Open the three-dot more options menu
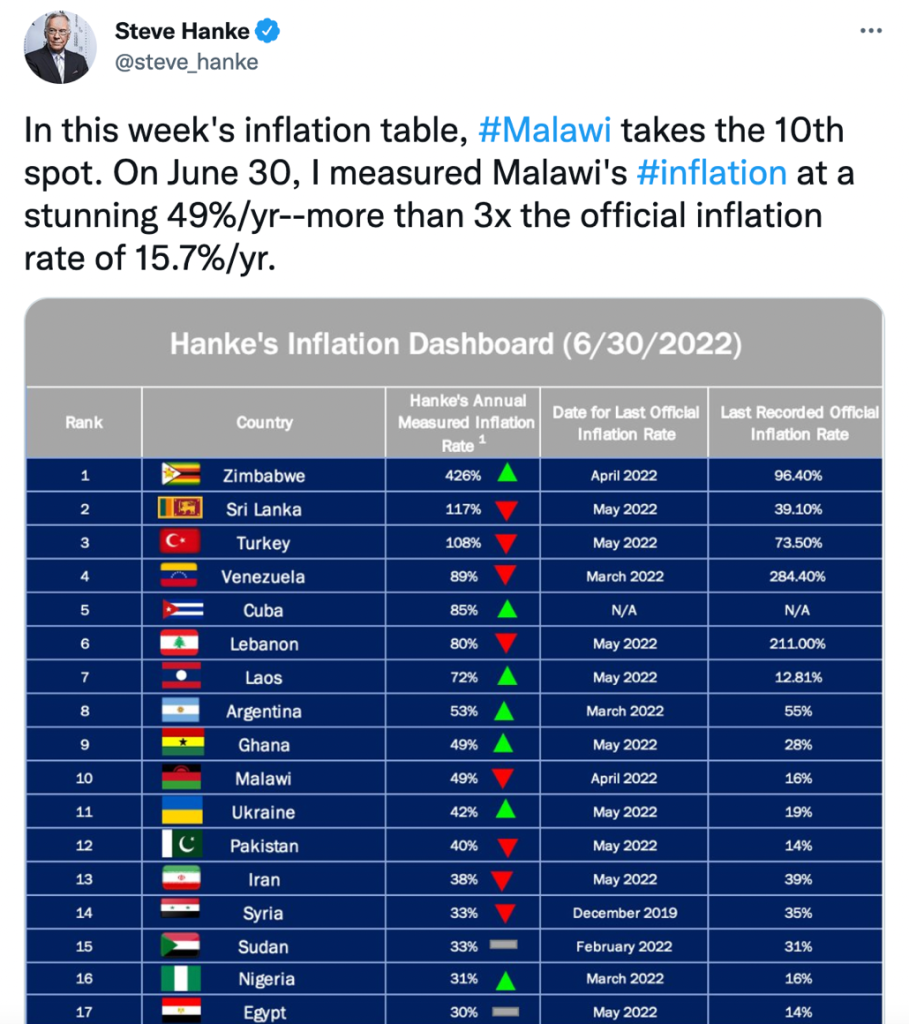The width and height of the screenshot is (909, 1024). [x=870, y=31]
